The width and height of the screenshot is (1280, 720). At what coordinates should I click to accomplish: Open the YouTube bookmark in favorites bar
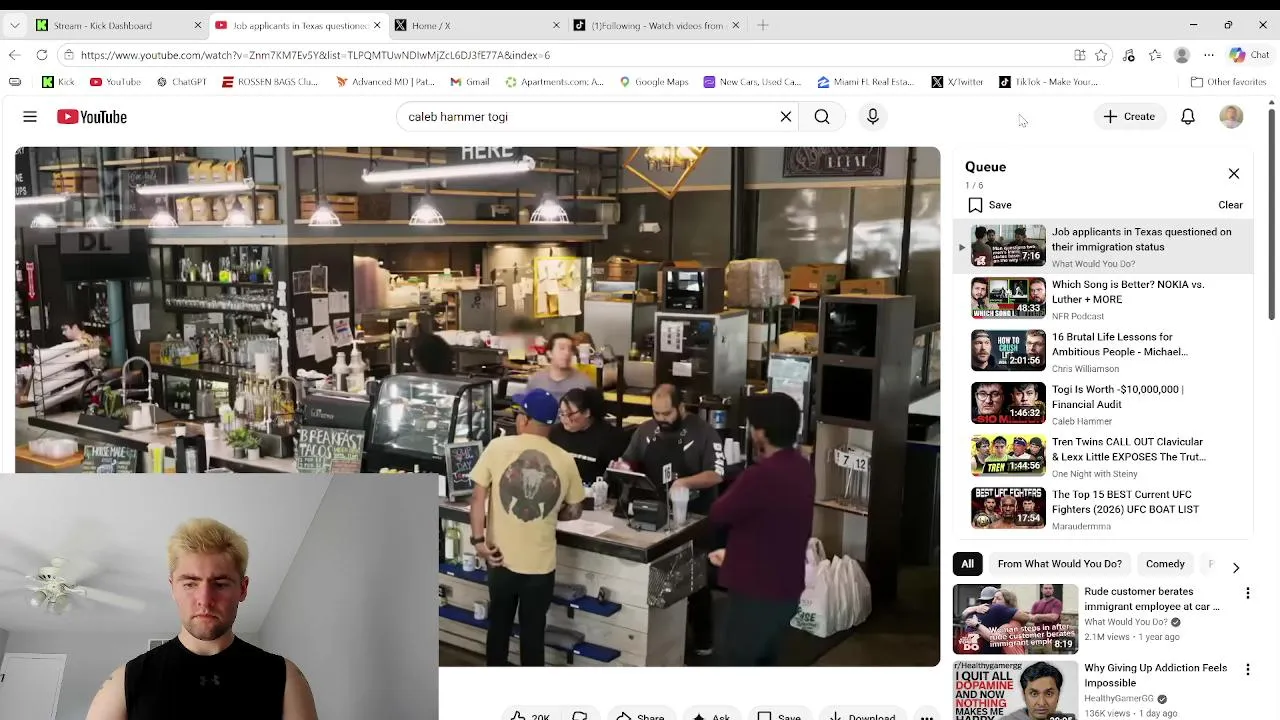click(x=115, y=82)
